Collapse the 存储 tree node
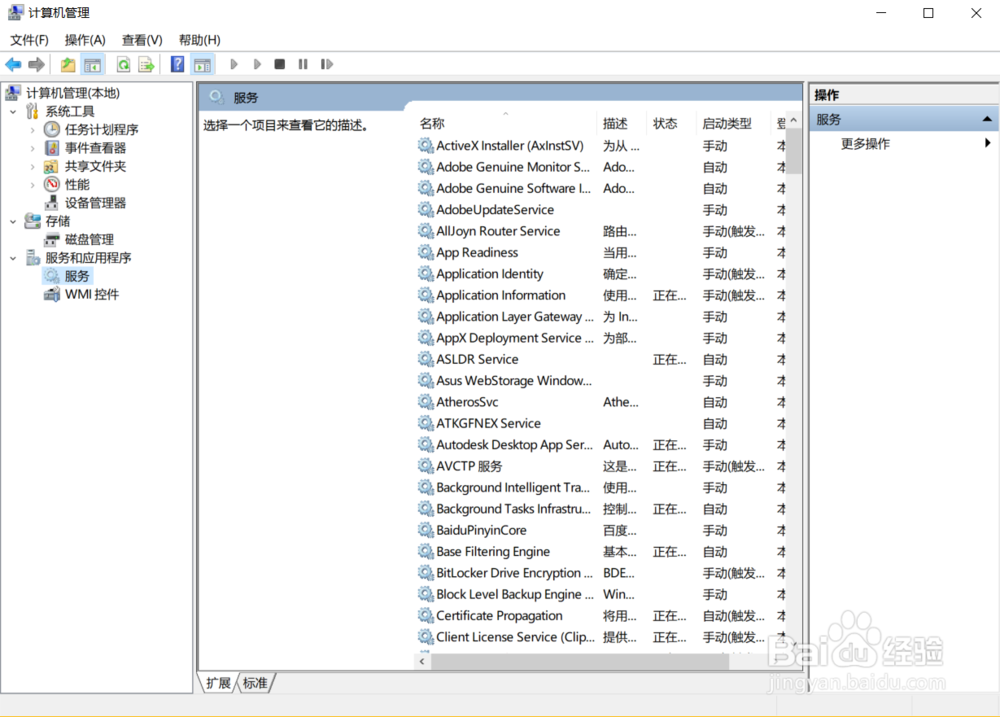 click(14, 221)
